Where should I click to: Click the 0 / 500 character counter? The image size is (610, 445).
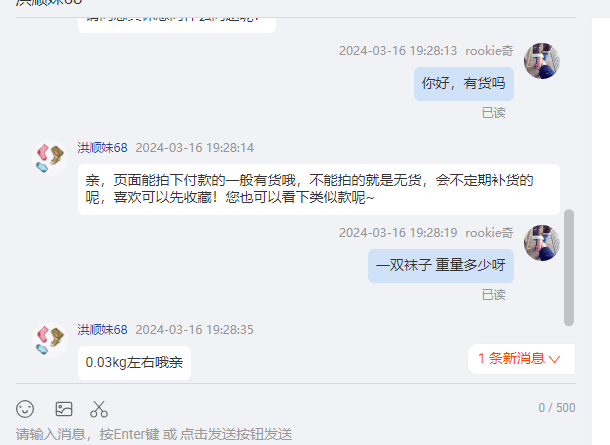pos(557,408)
